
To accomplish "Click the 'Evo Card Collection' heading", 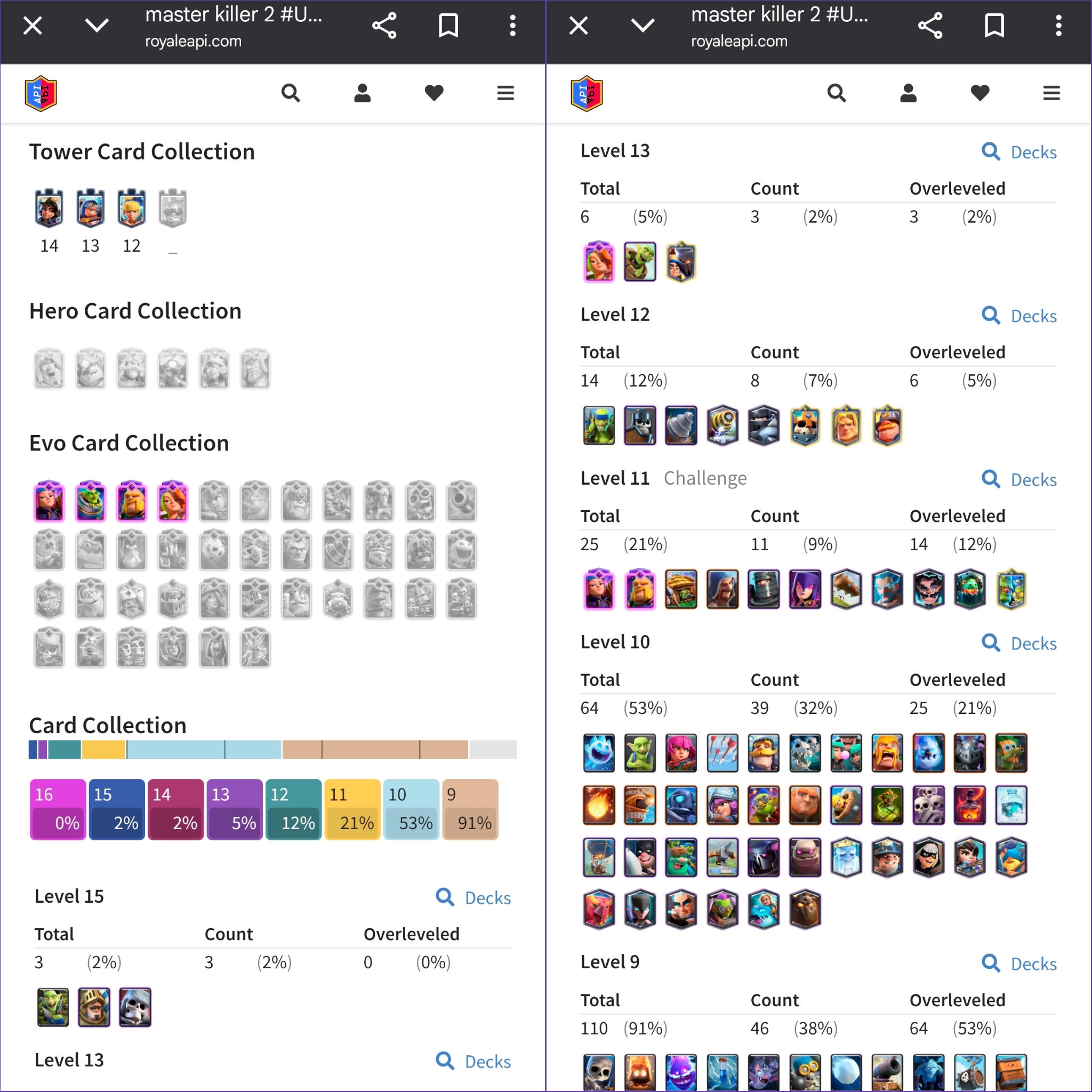I will [x=129, y=443].
